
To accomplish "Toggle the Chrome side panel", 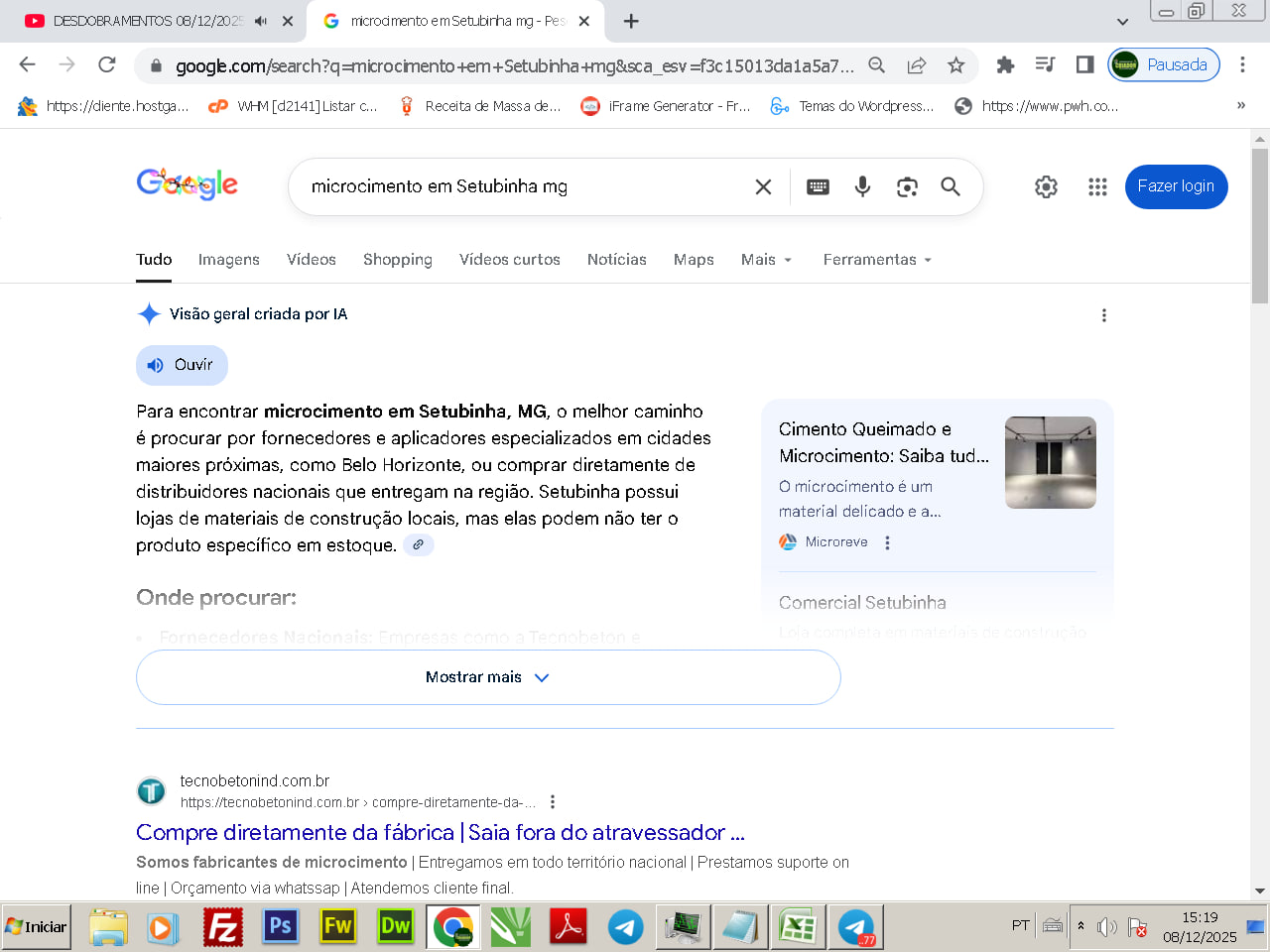I will click(x=1084, y=65).
